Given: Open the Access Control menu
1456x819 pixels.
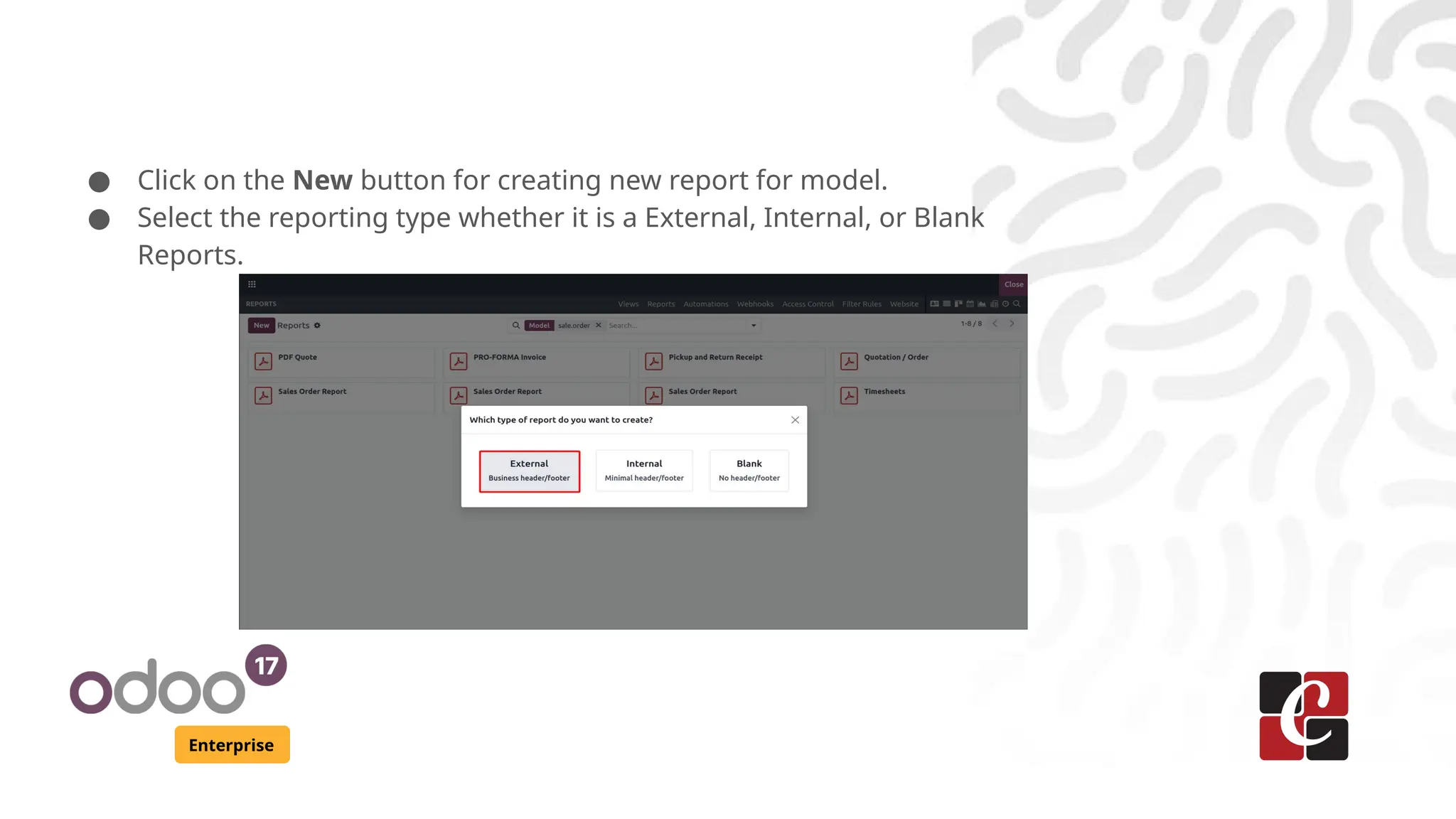Looking at the screenshot, I should tap(808, 304).
